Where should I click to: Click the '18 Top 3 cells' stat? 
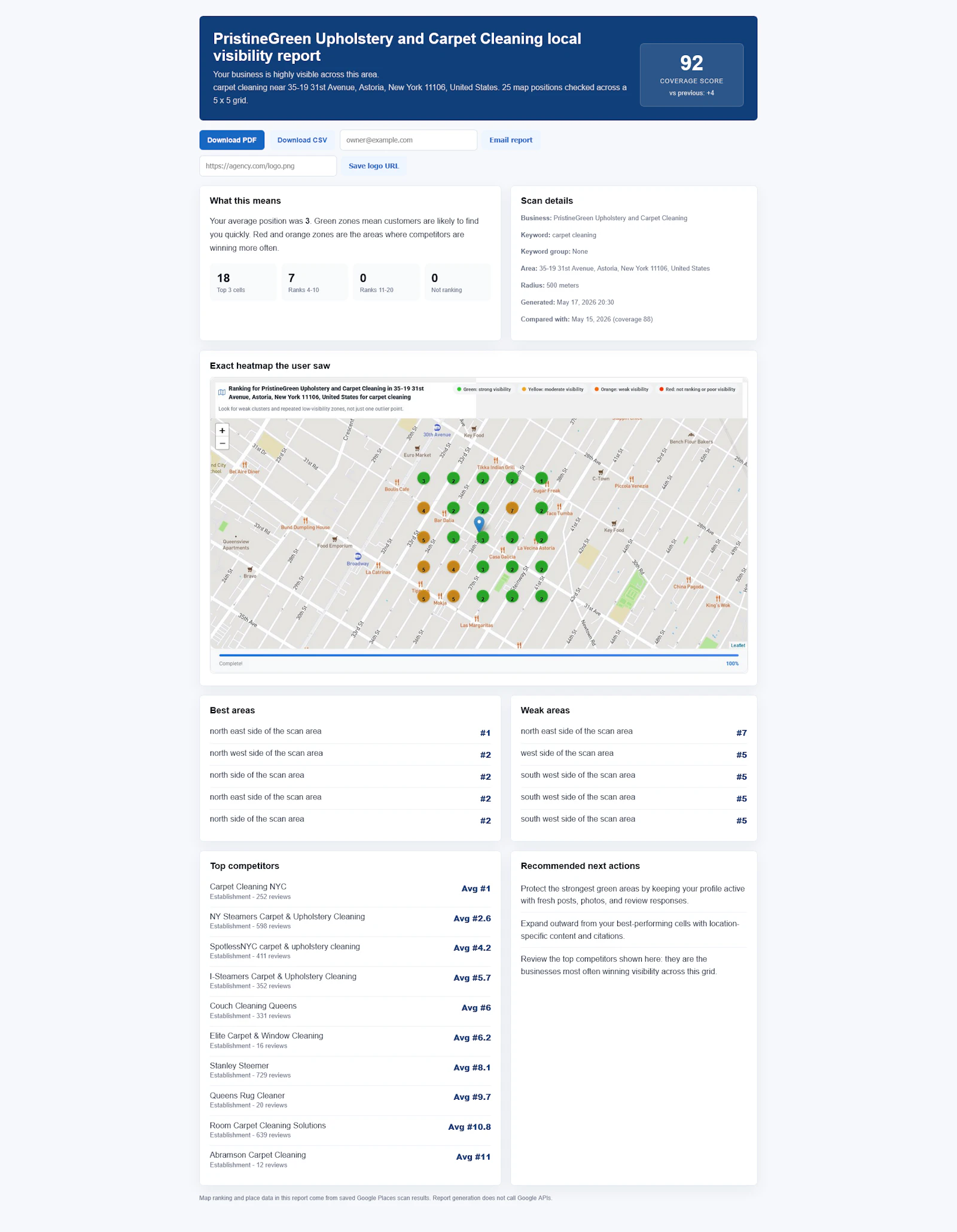click(243, 282)
